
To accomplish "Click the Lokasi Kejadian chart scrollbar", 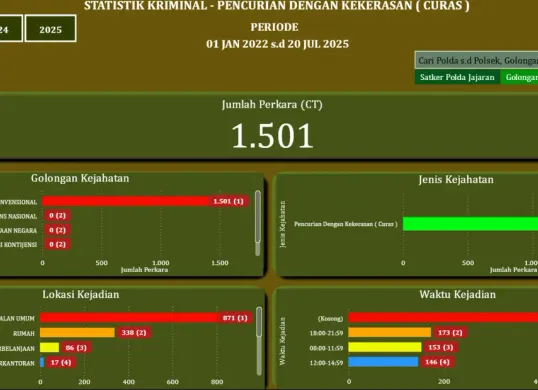I will pyautogui.click(x=259, y=341).
